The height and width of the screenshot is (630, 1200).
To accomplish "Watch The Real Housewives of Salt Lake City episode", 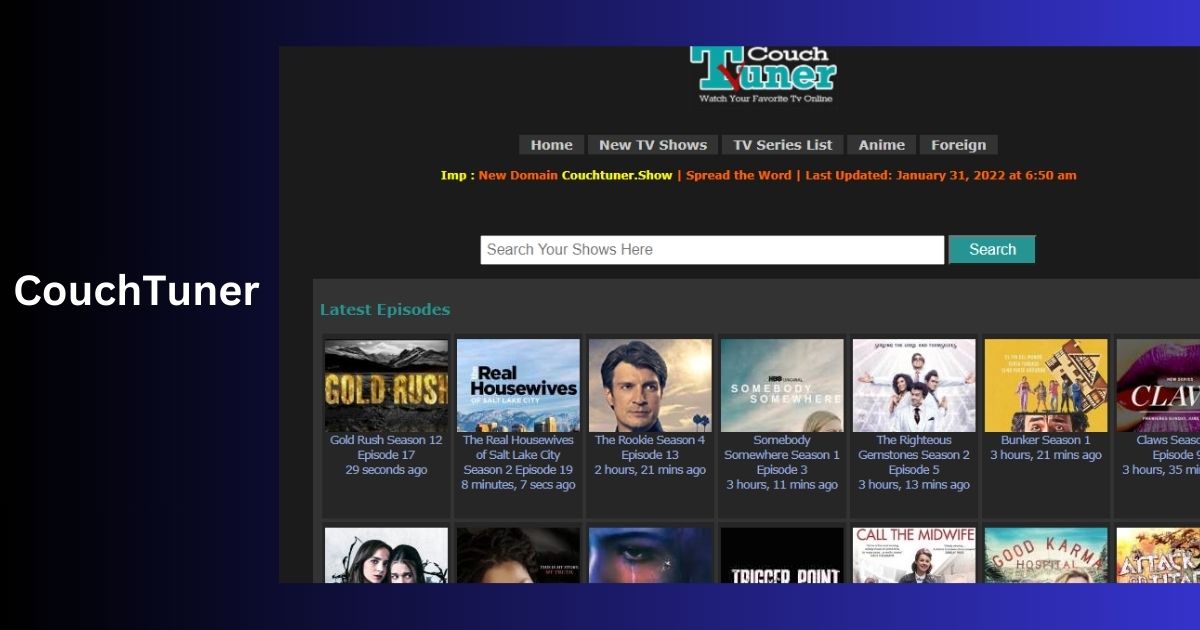I will [517, 461].
